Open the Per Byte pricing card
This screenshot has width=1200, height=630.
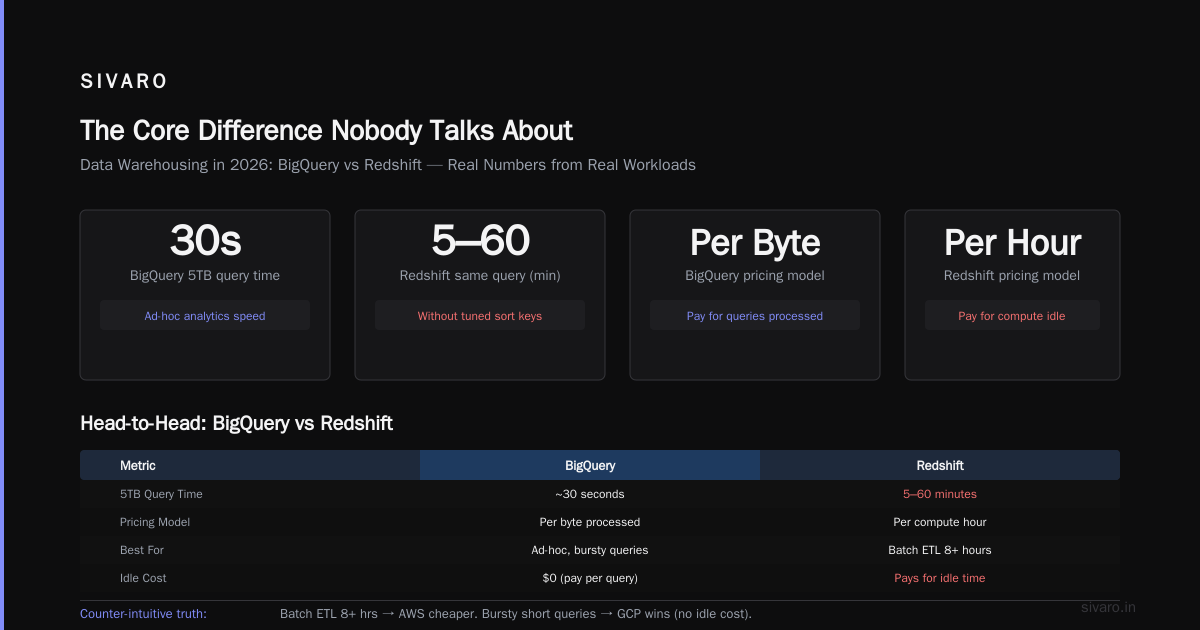coord(755,295)
